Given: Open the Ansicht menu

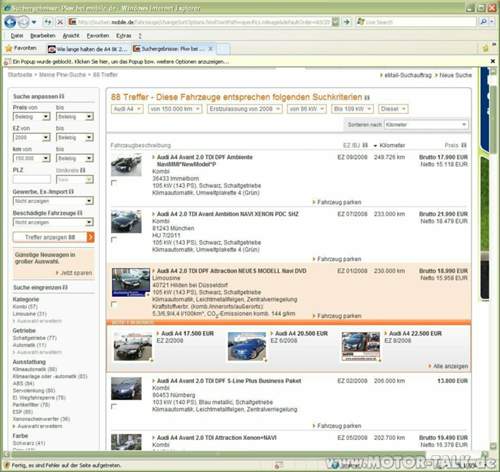Looking at the screenshot, I should point(71,36).
